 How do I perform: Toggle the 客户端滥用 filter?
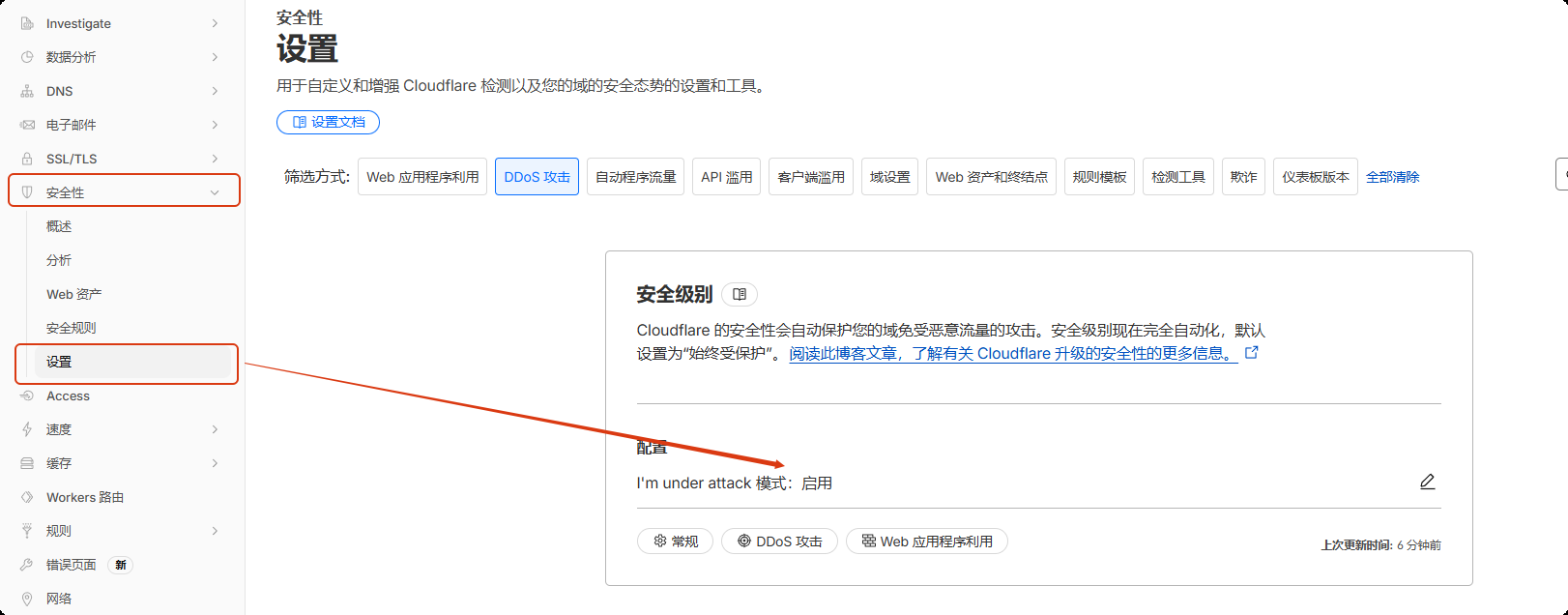pos(811,177)
